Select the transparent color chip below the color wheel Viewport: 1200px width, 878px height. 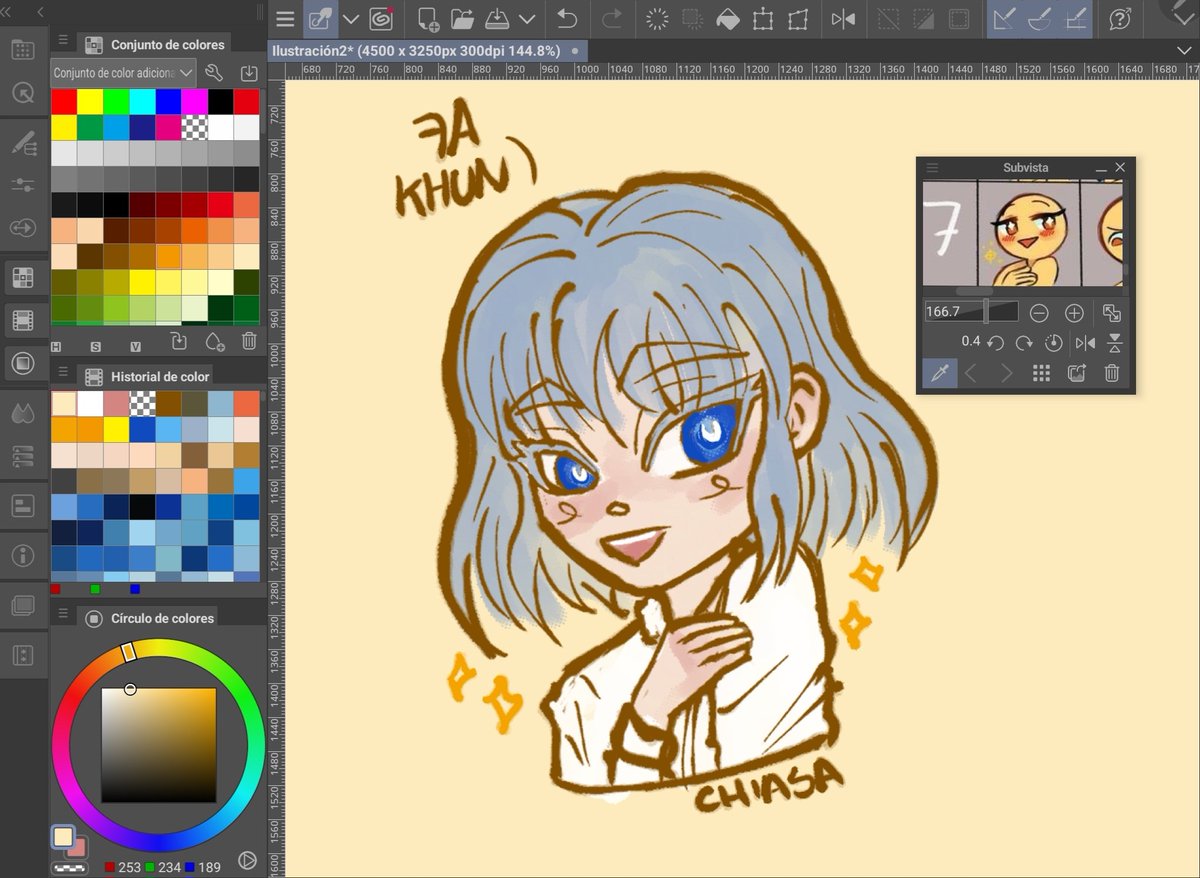click(x=68, y=867)
